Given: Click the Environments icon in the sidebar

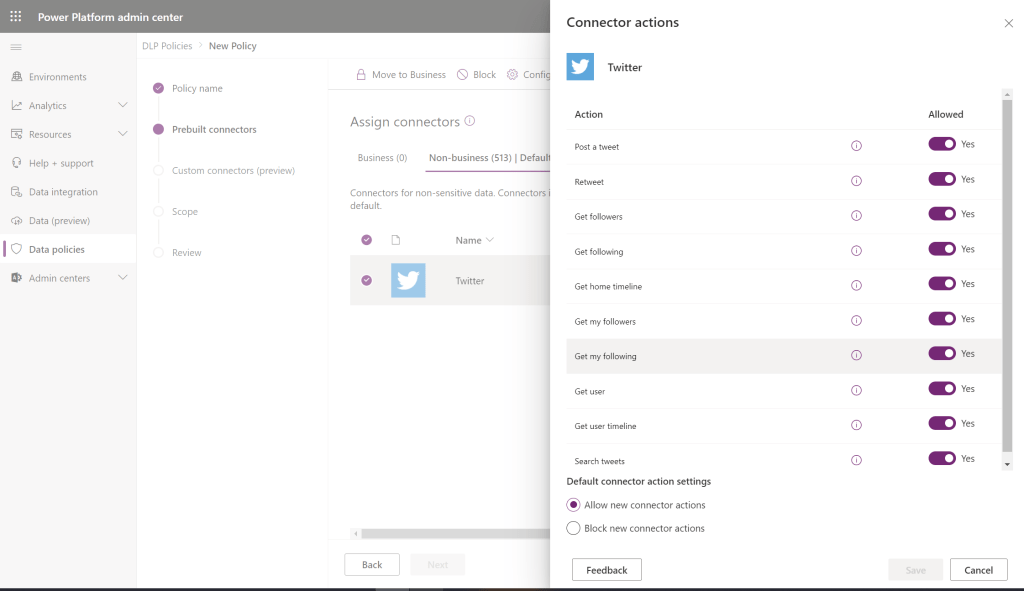Looking at the screenshot, I should click(16, 77).
